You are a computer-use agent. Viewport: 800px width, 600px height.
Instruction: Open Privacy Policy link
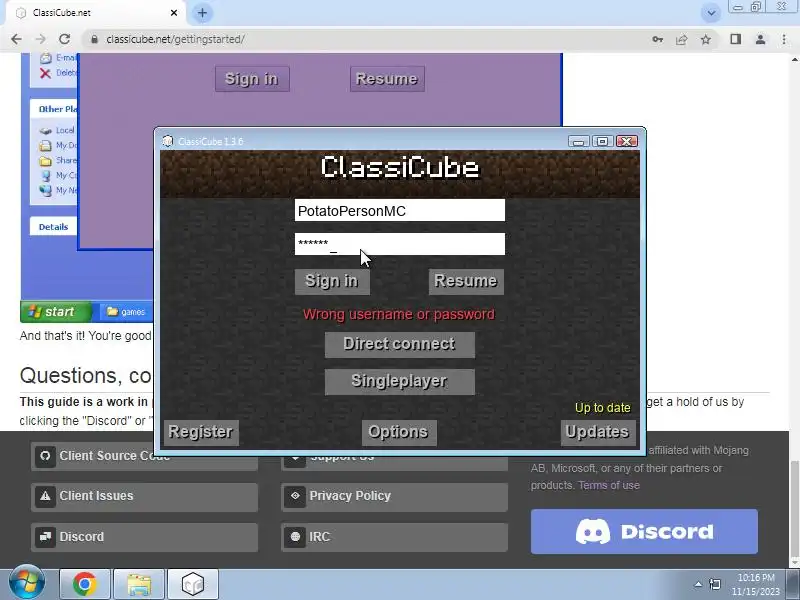394,496
